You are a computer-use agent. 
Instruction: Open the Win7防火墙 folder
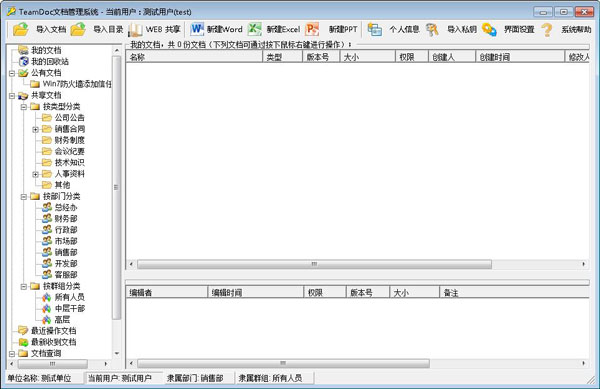[x=77, y=84]
